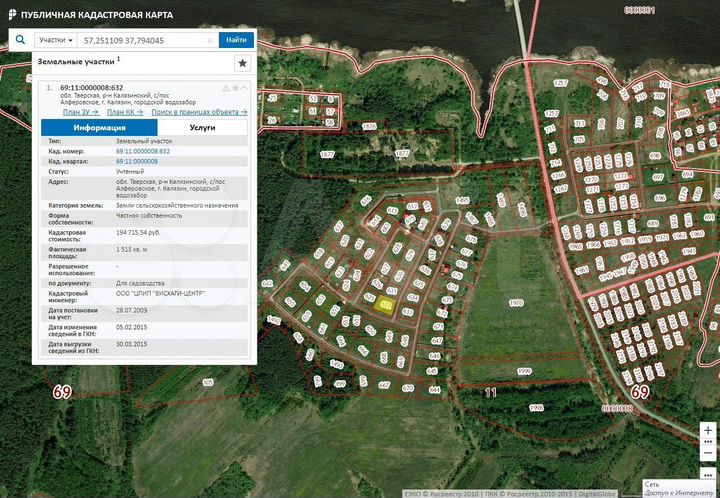
Task: Zoom in the map with plus
Action: [708, 431]
